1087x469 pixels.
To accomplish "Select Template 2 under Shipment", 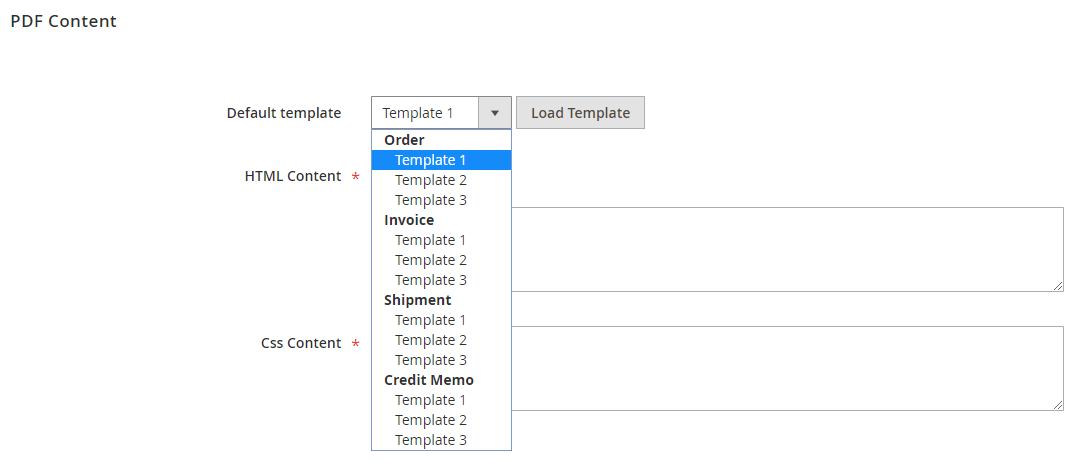I will 442,340.
